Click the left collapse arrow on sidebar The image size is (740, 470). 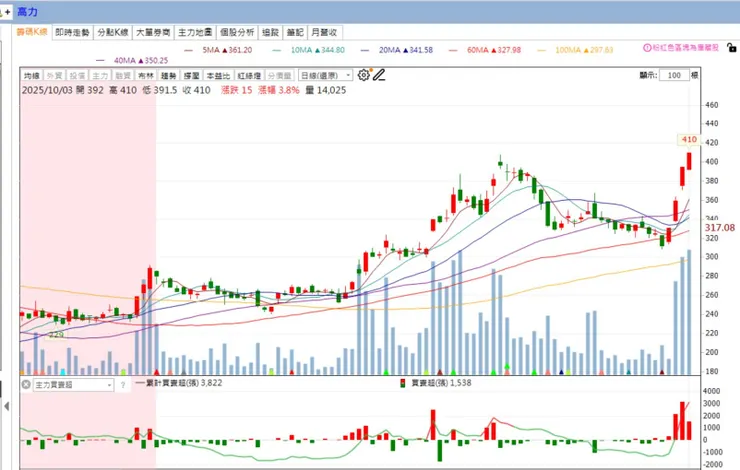[7, 406]
